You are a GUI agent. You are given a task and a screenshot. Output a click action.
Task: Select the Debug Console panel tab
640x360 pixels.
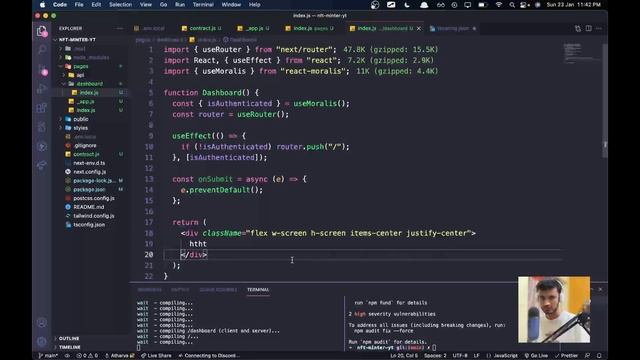(x=218, y=290)
